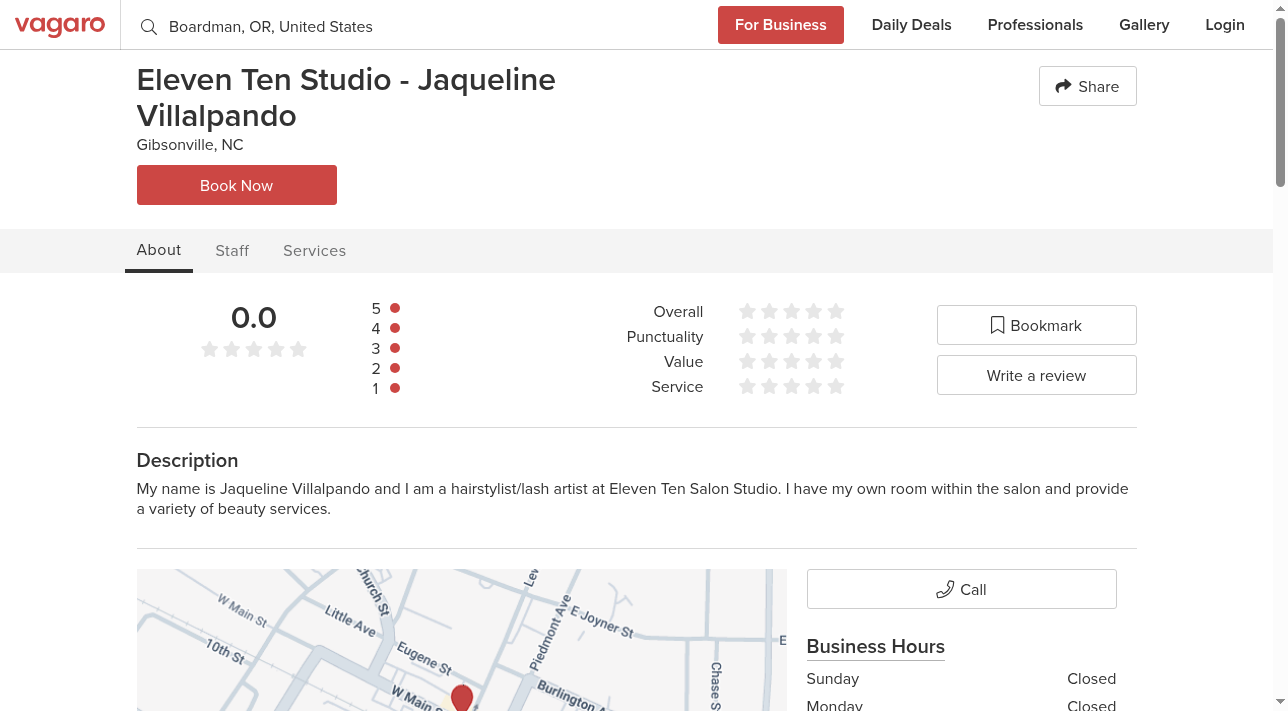Screen dimensions: 1288x711
Task: Click the street map of Gibsonville
Action: pyautogui.click(x=462, y=640)
